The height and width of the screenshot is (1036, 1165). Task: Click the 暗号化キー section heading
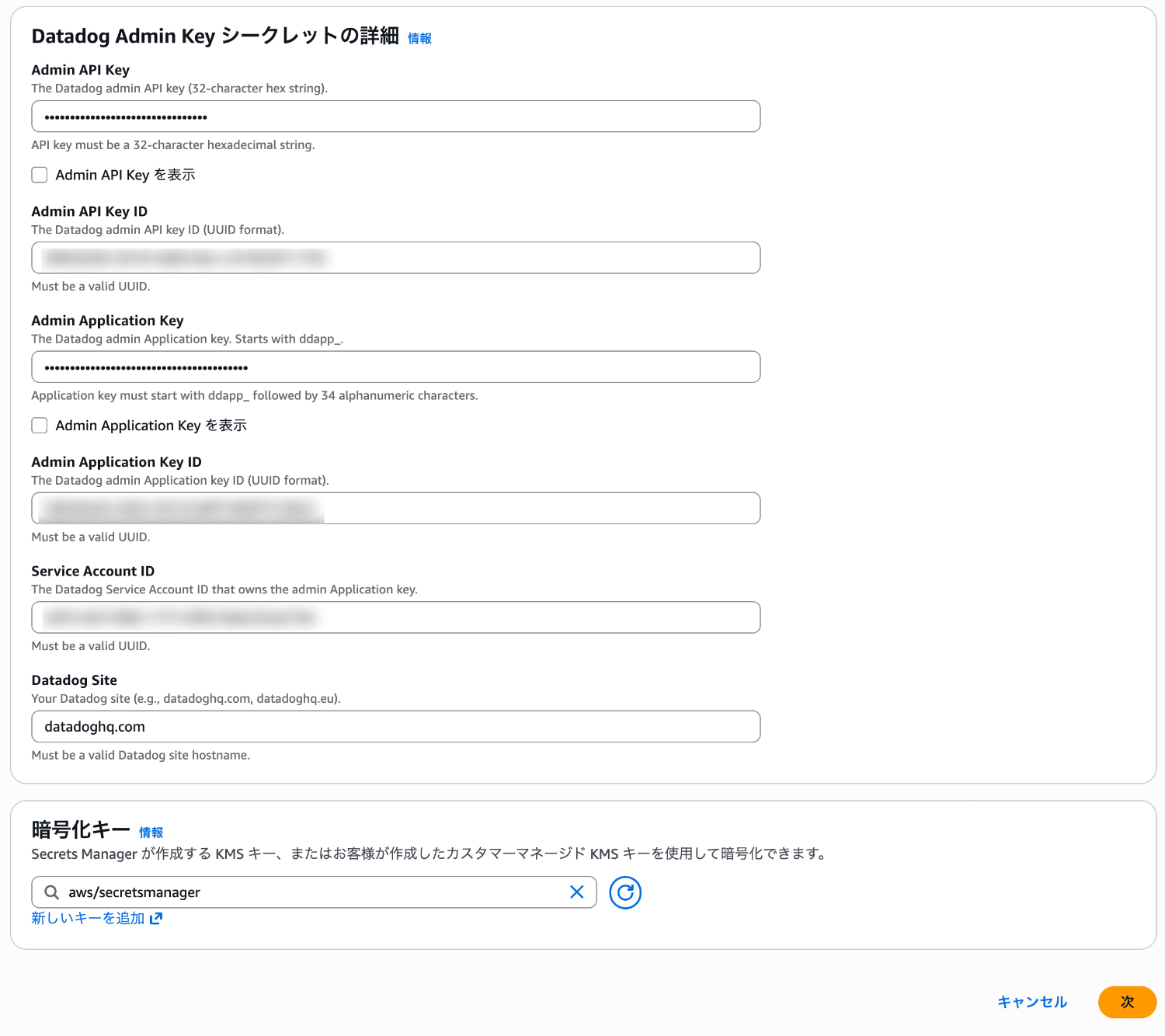[81, 829]
